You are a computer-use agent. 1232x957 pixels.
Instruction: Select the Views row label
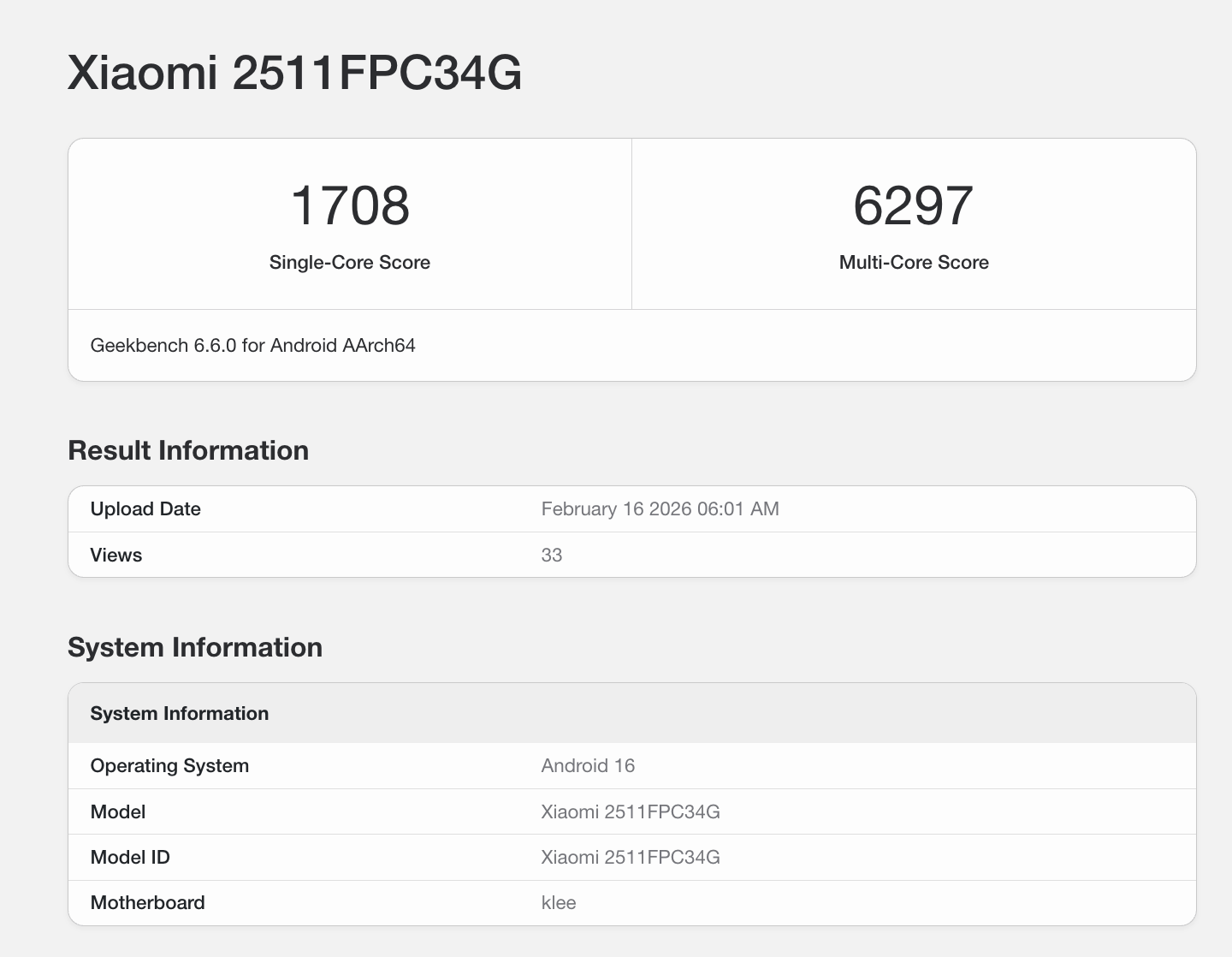[116, 556]
